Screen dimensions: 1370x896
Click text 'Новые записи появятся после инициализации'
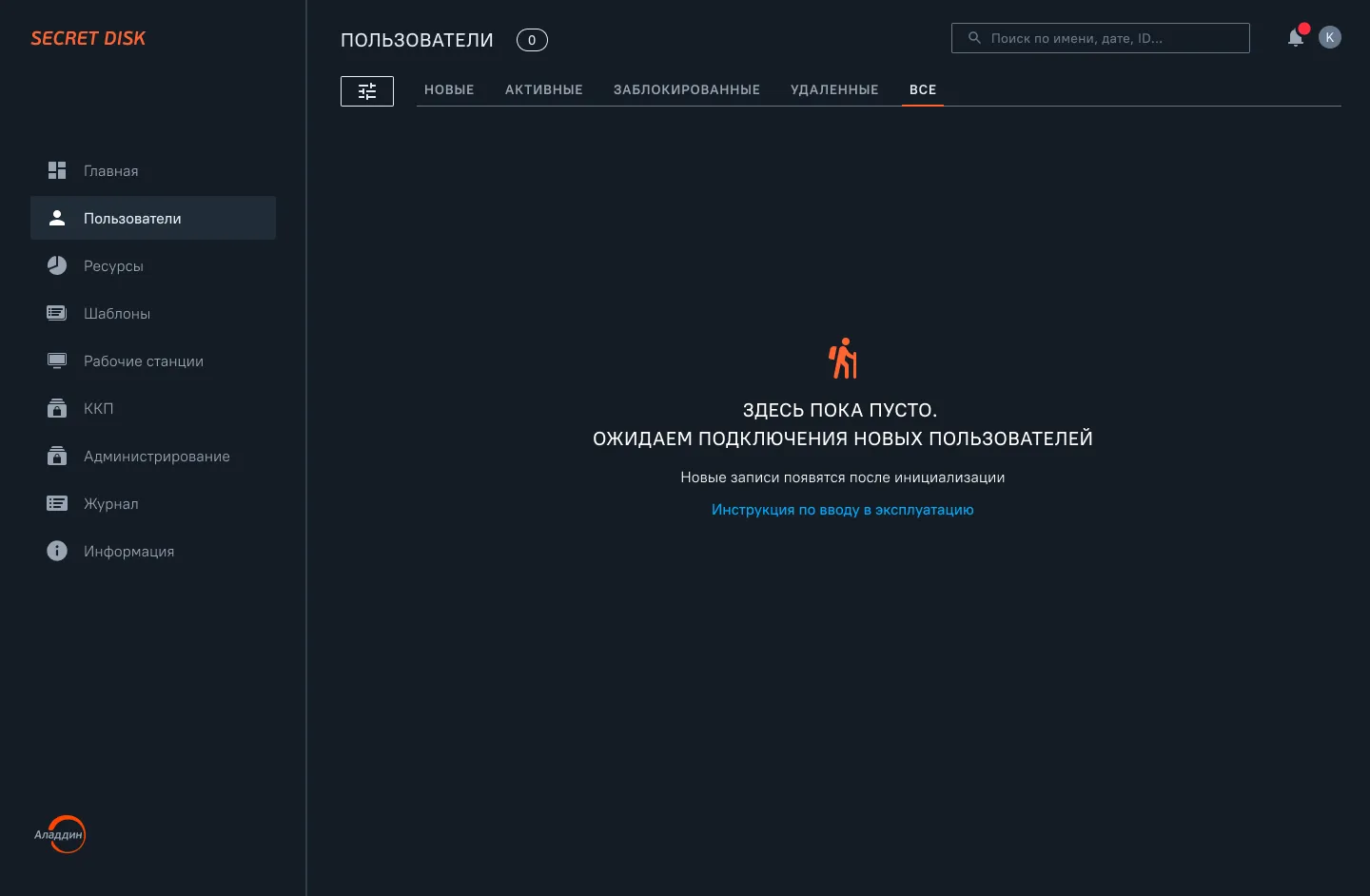coord(843,477)
